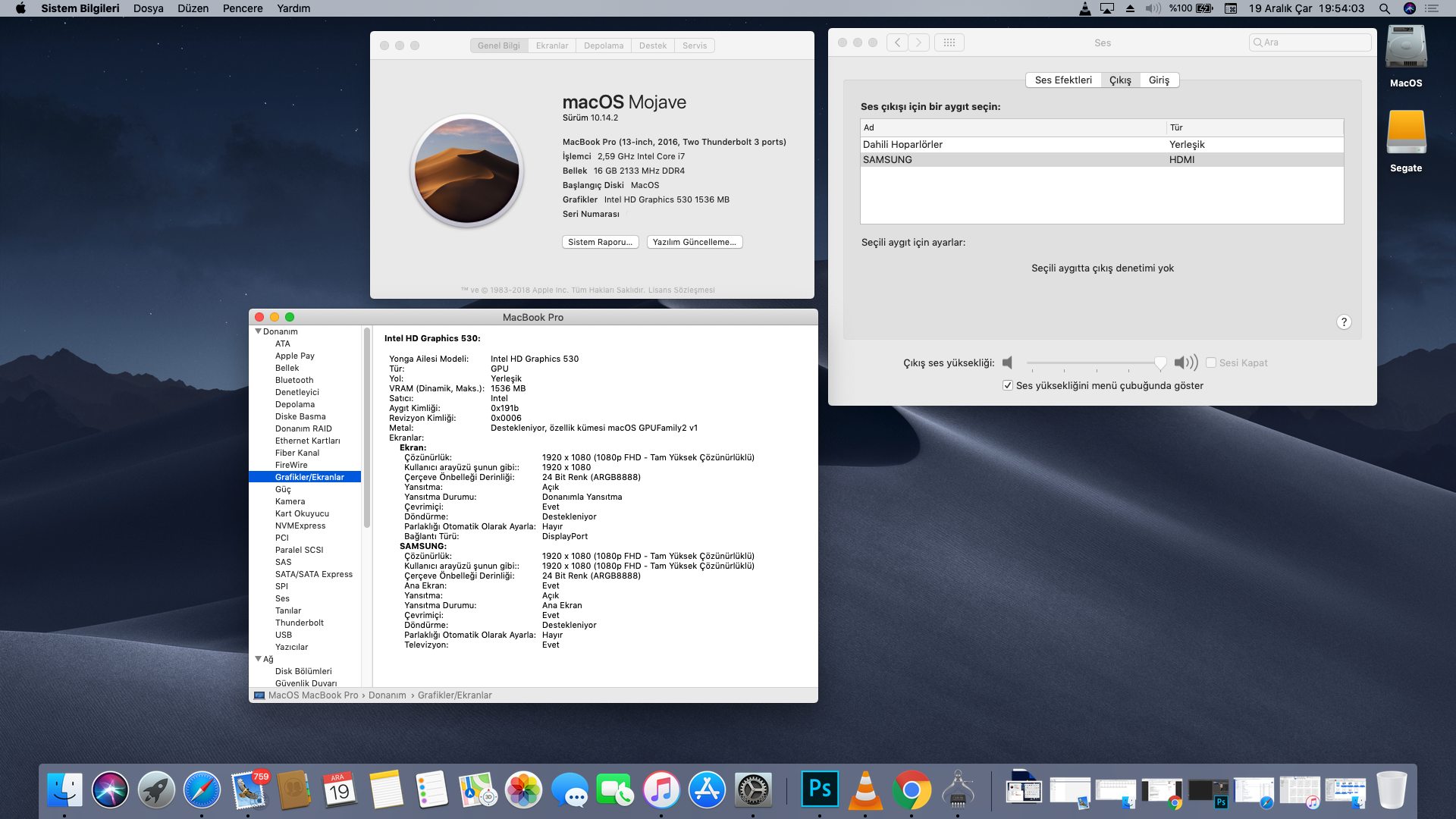
Task: Collapse the Ağ tree section
Action: [258, 659]
